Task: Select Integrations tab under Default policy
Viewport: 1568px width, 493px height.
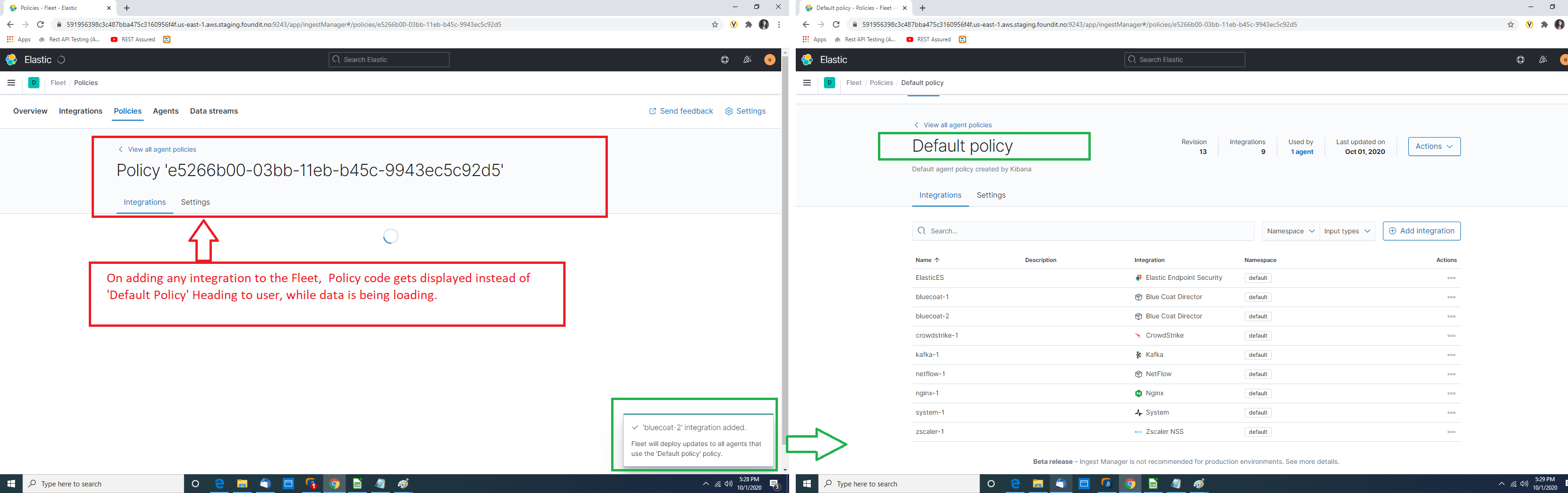Action: coord(940,195)
